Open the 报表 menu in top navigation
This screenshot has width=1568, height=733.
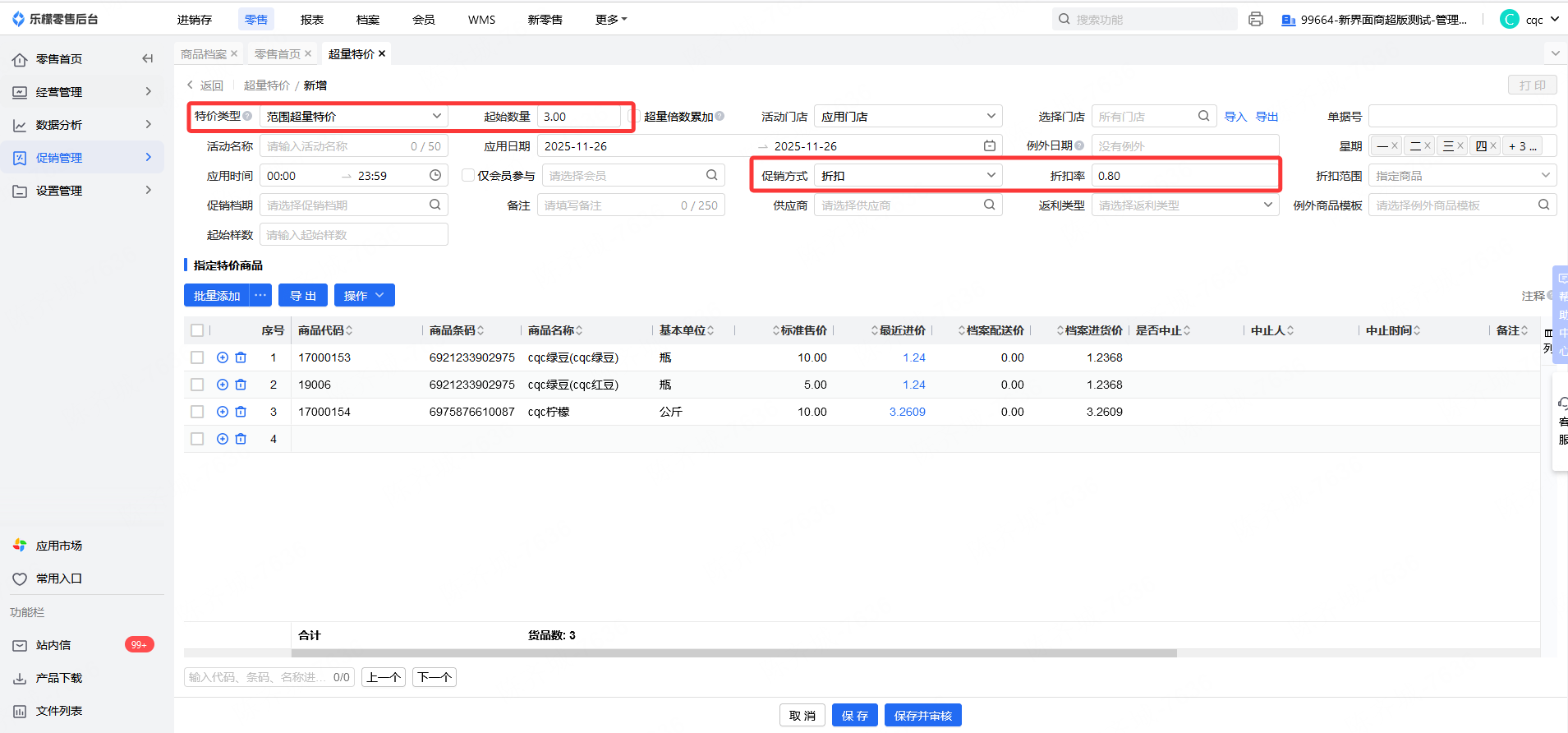311,19
